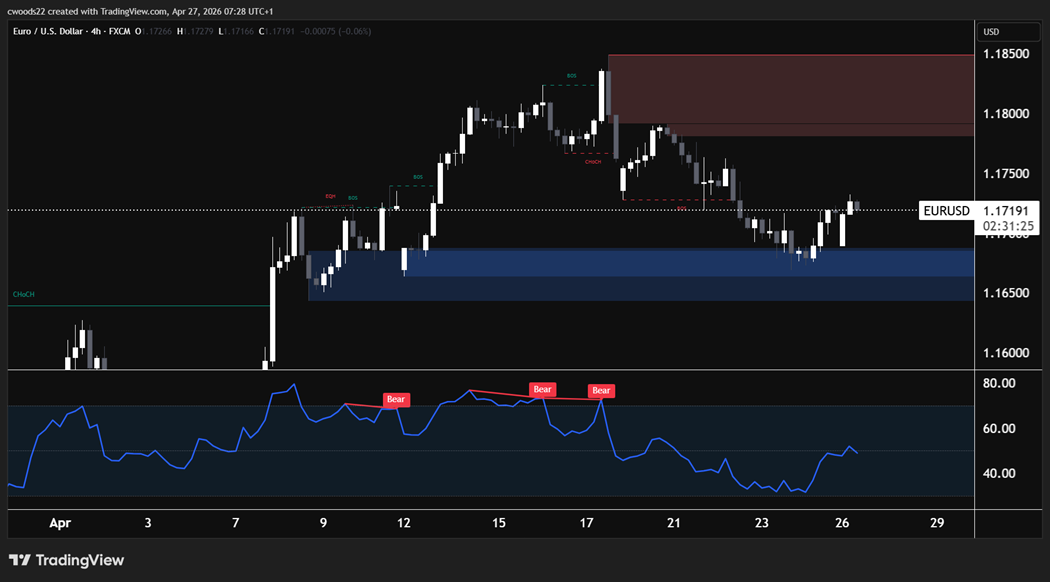Click the rightmost Bear divergence label
This screenshot has height=582, width=1050.
tap(601, 391)
